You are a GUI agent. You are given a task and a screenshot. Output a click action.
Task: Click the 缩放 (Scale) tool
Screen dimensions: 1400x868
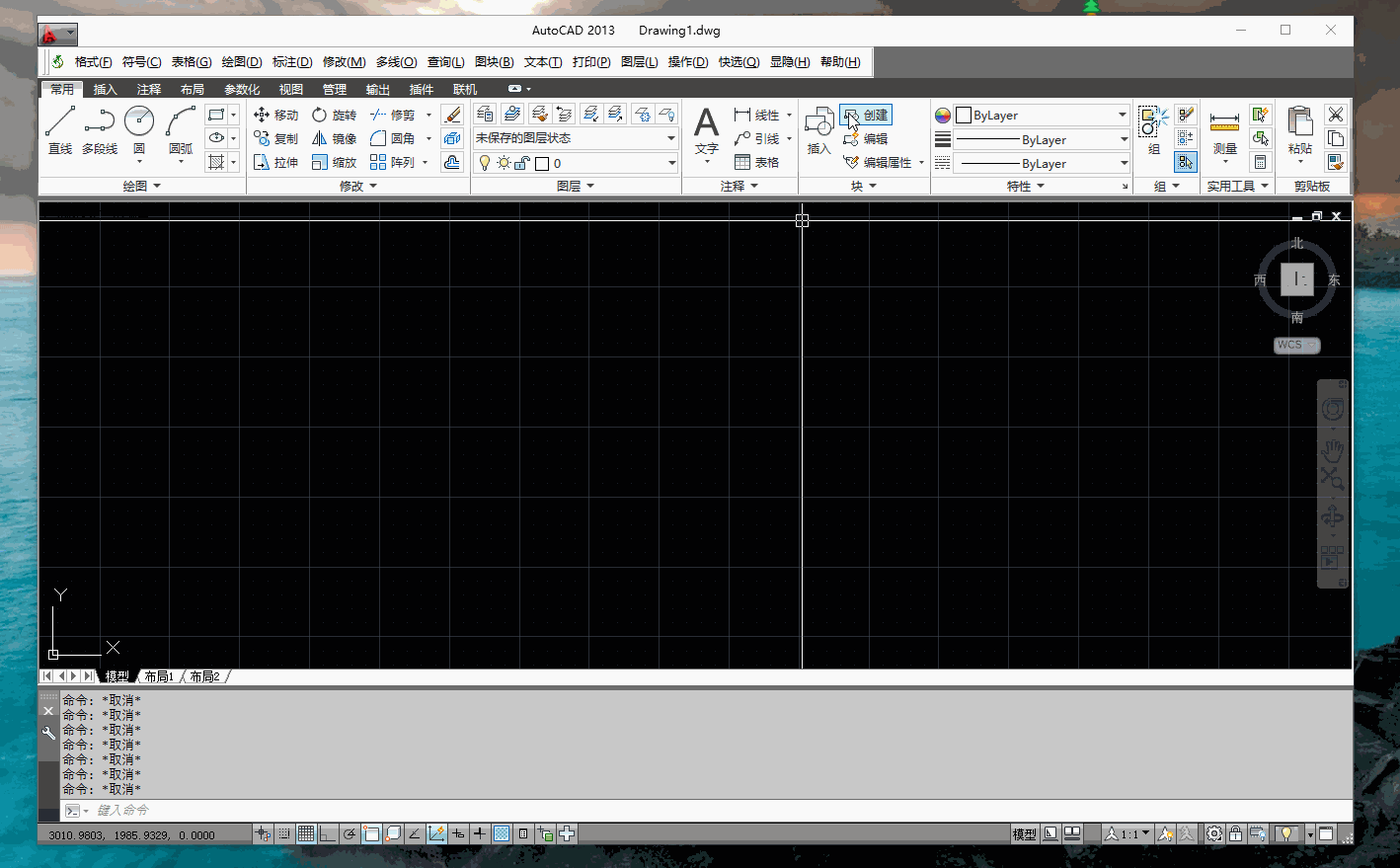[x=334, y=162]
